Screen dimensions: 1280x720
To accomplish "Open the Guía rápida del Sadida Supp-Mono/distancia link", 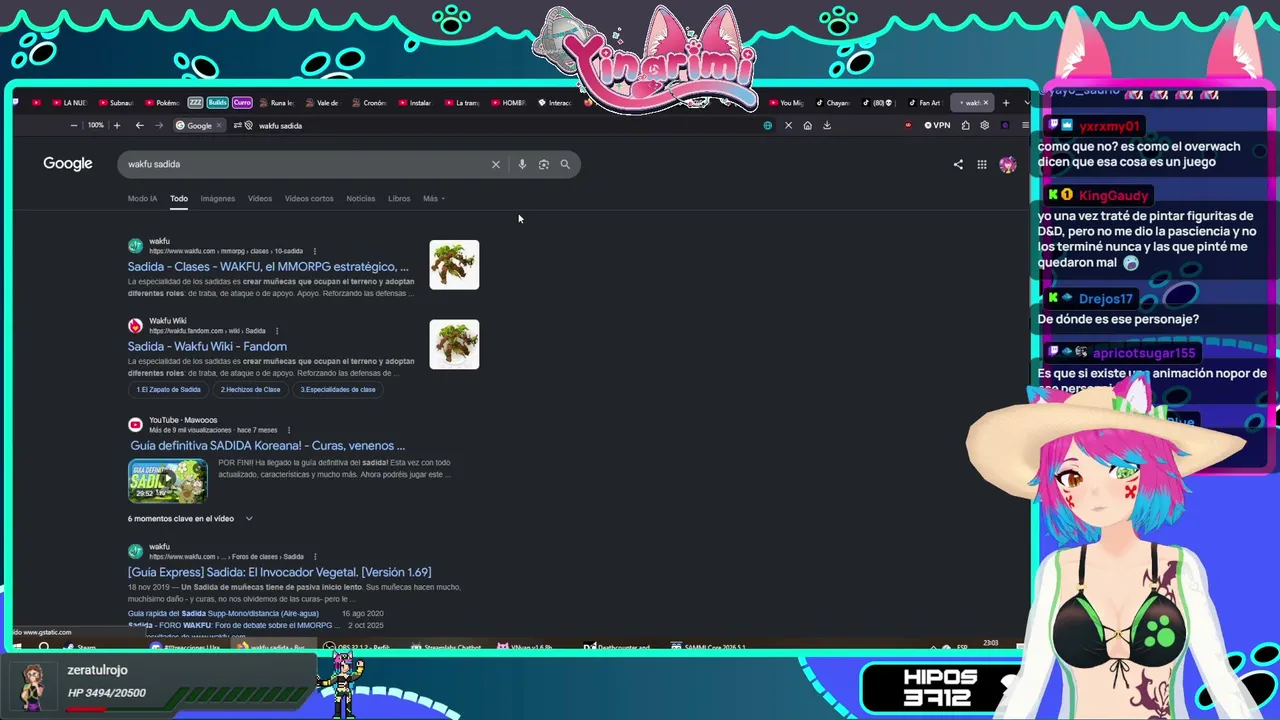I will [223, 613].
